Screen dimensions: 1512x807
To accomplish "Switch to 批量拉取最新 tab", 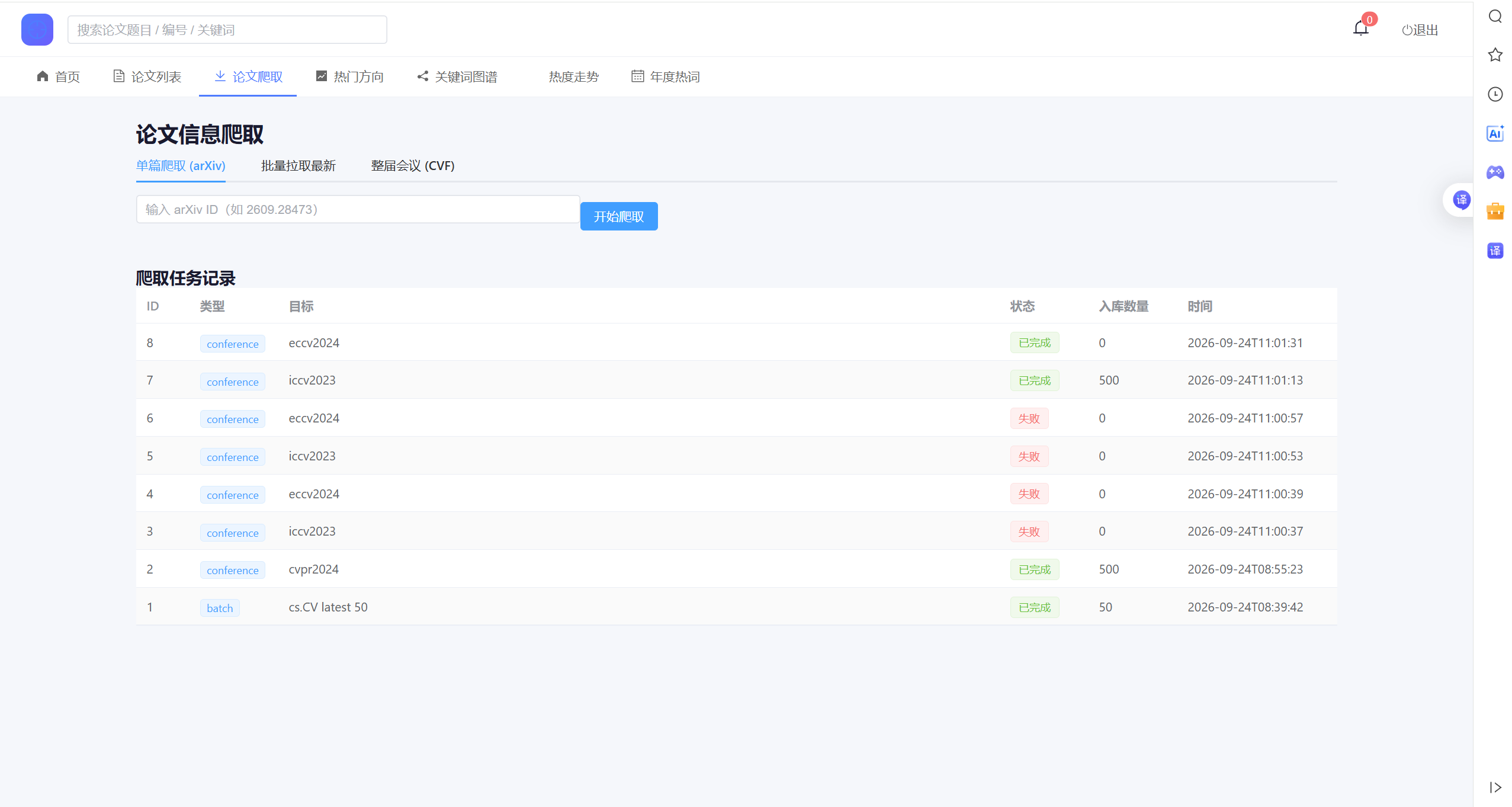I will [298, 166].
